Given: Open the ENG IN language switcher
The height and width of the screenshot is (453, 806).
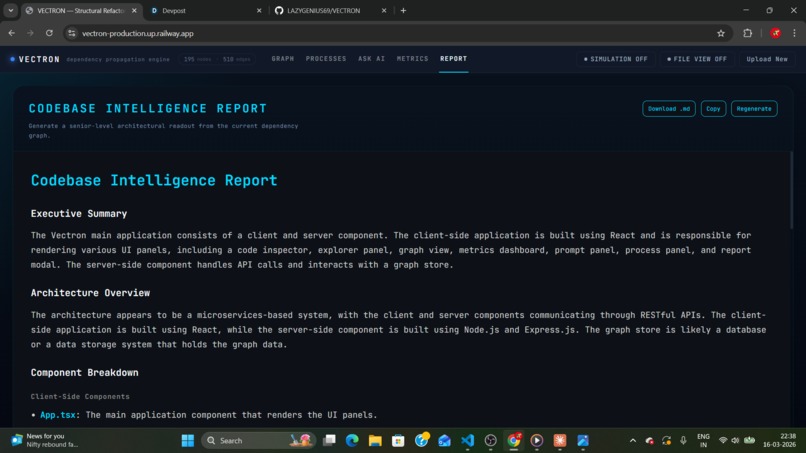Looking at the screenshot, I should (703, 441).
